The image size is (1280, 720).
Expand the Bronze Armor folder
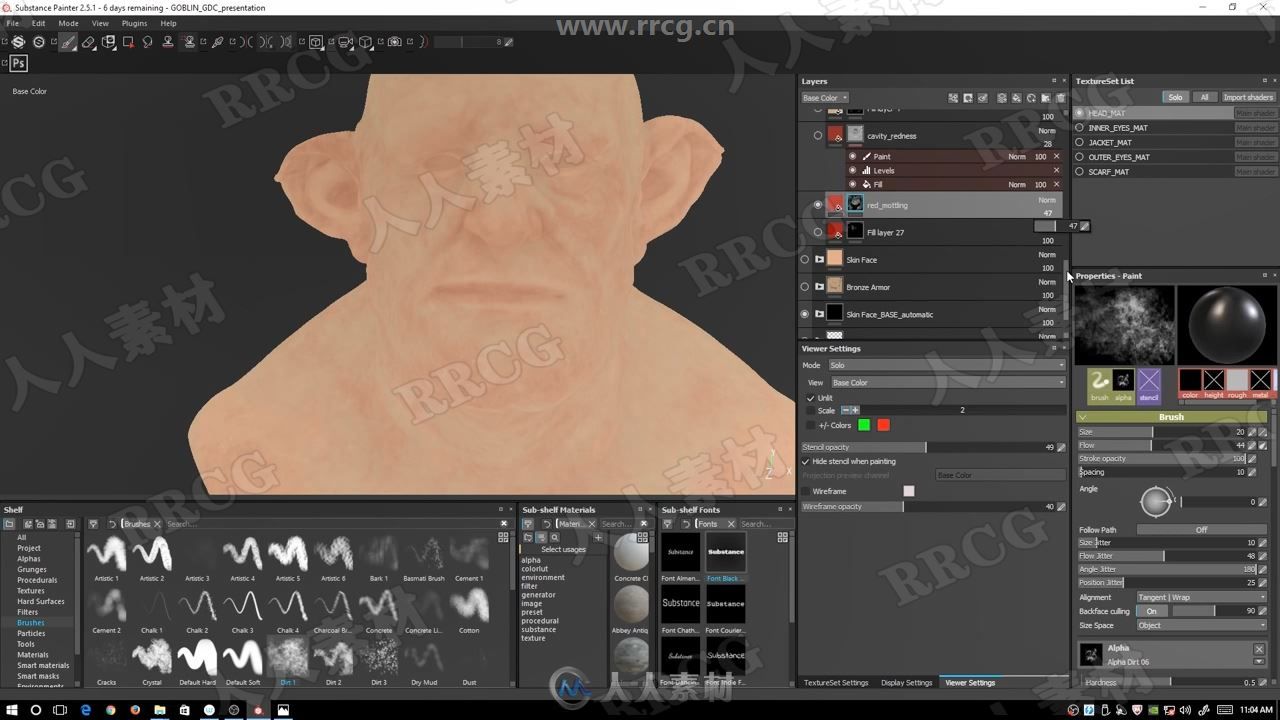[820, 287]
